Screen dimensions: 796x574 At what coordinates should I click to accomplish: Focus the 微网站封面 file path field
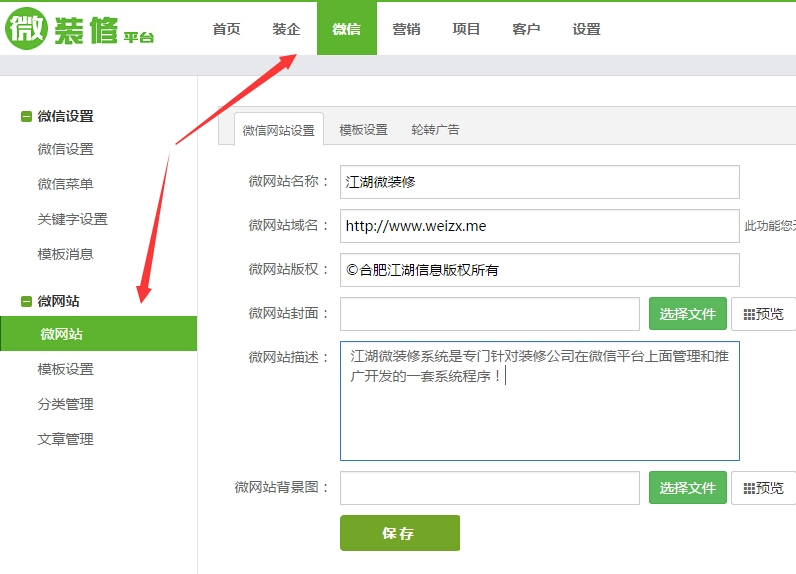(489, 314)
